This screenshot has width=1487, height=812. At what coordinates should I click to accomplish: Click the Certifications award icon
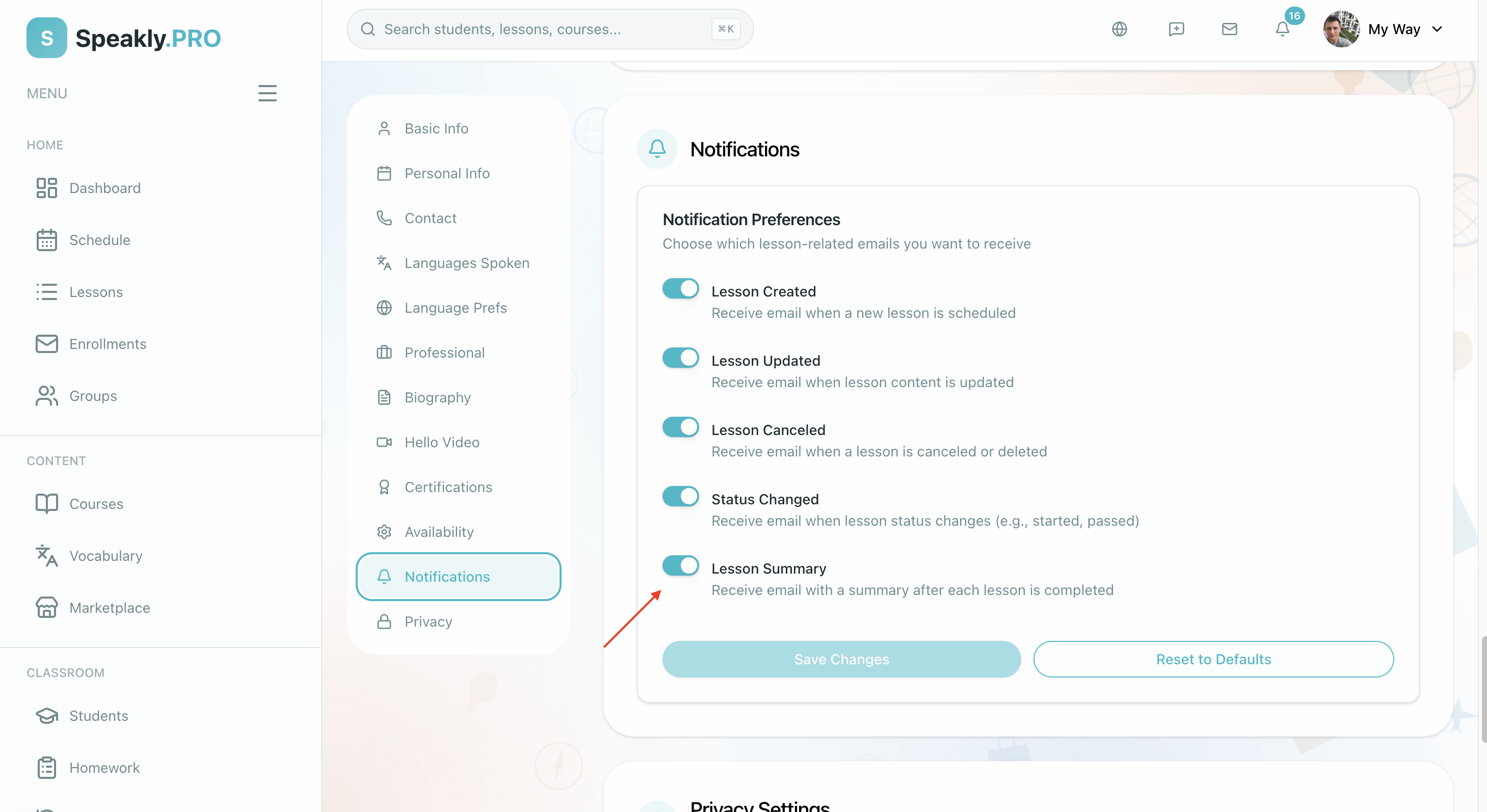[x=384, y=487]
